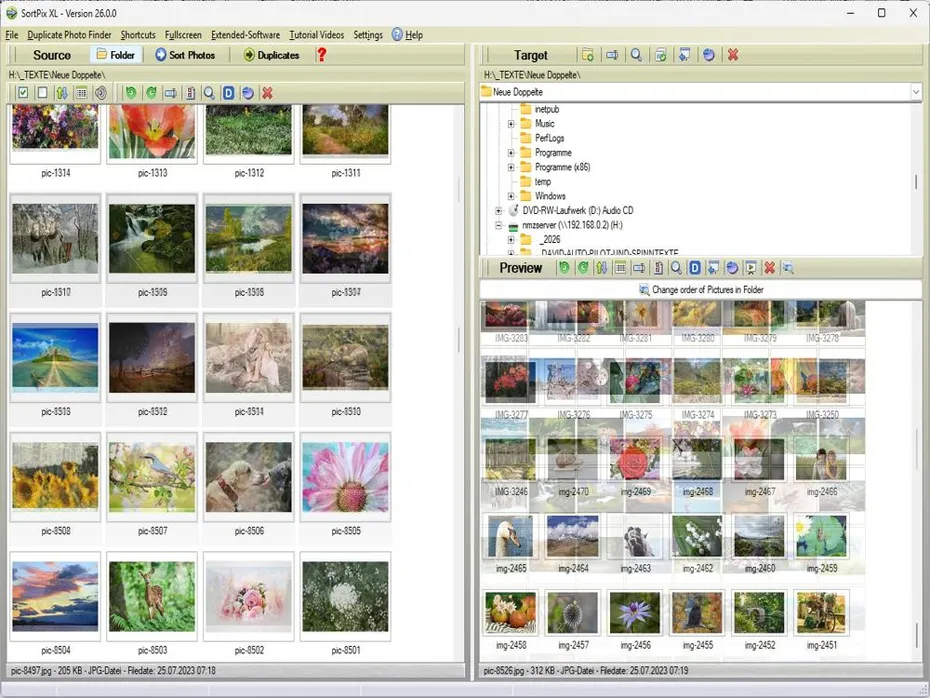This screenshot has width=930, height=698.
Task: Expand the DVD-RW-Laufwerk Audio CD node
Action: click(497, 210)
